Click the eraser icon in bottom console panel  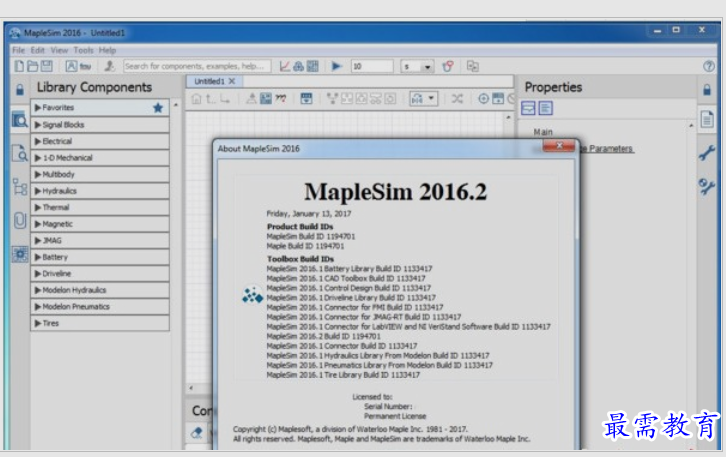[197, 433]
